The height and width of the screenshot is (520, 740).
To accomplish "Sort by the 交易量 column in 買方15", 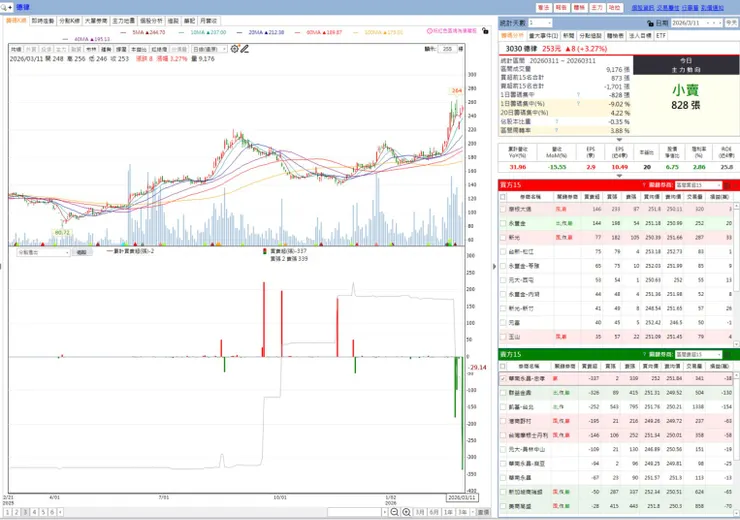I will pyautogui.click(x=695, y=197).
